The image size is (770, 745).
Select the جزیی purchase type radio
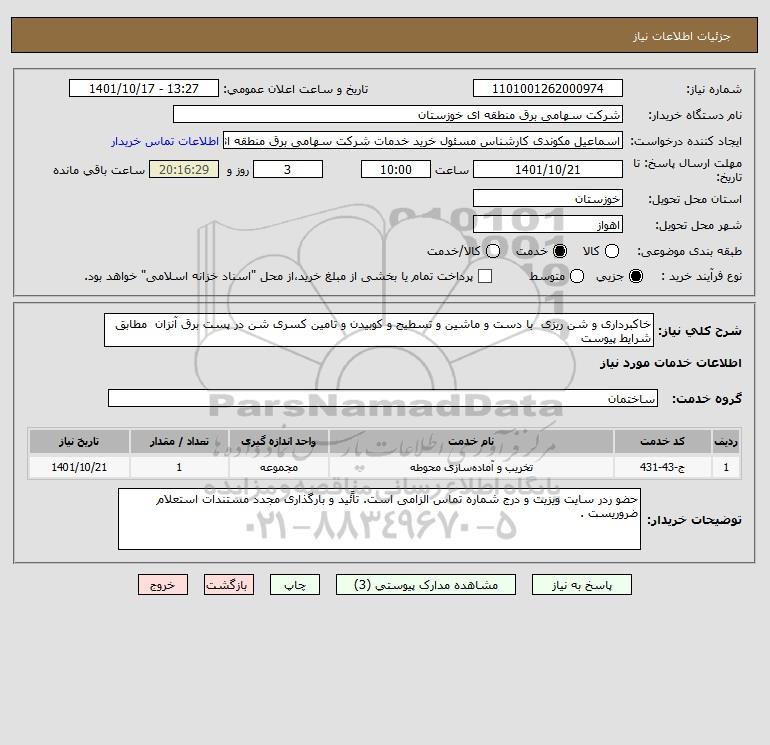(x=635, y=276)
